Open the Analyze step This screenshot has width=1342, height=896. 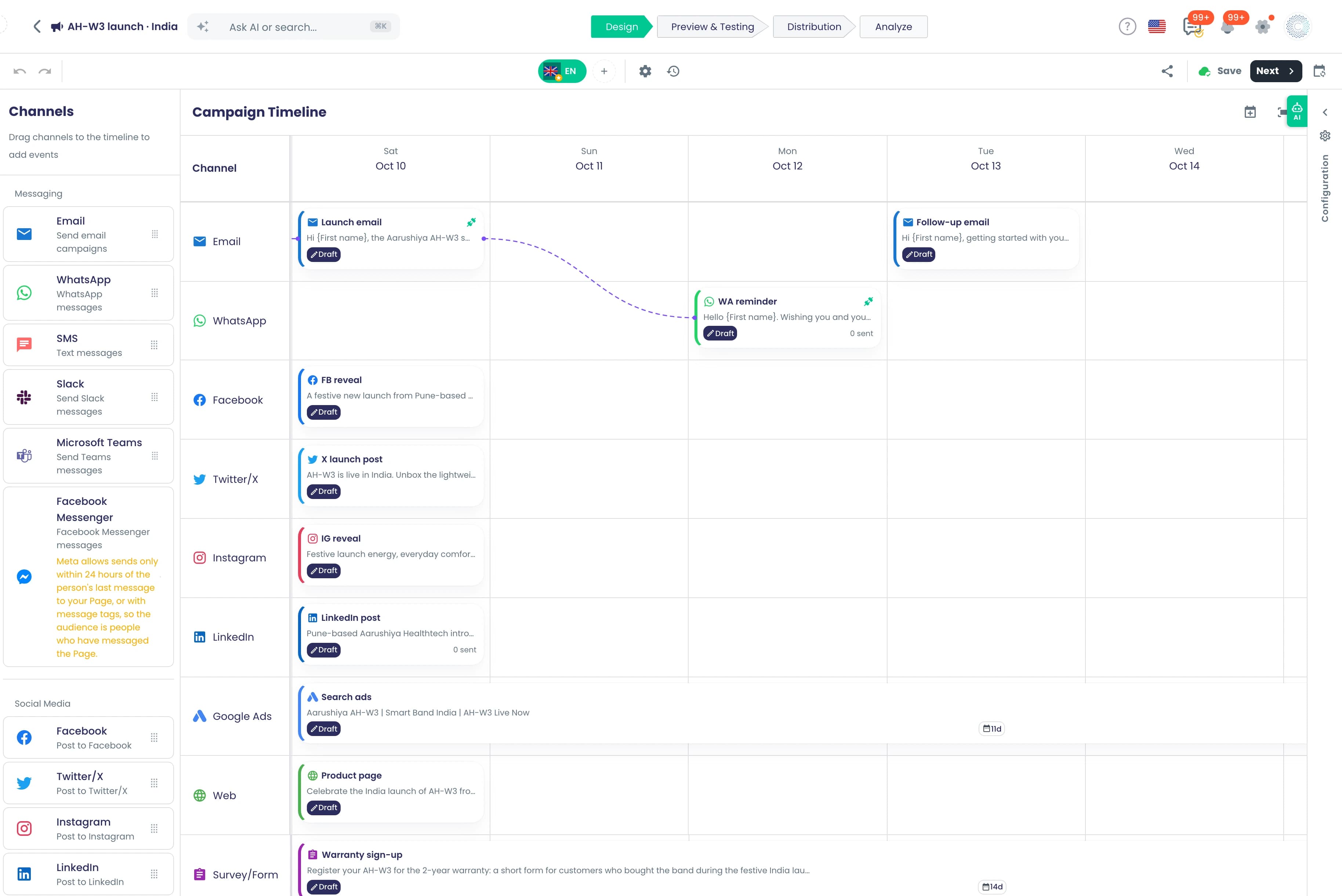pyautogui.click(x=893, y=27)
